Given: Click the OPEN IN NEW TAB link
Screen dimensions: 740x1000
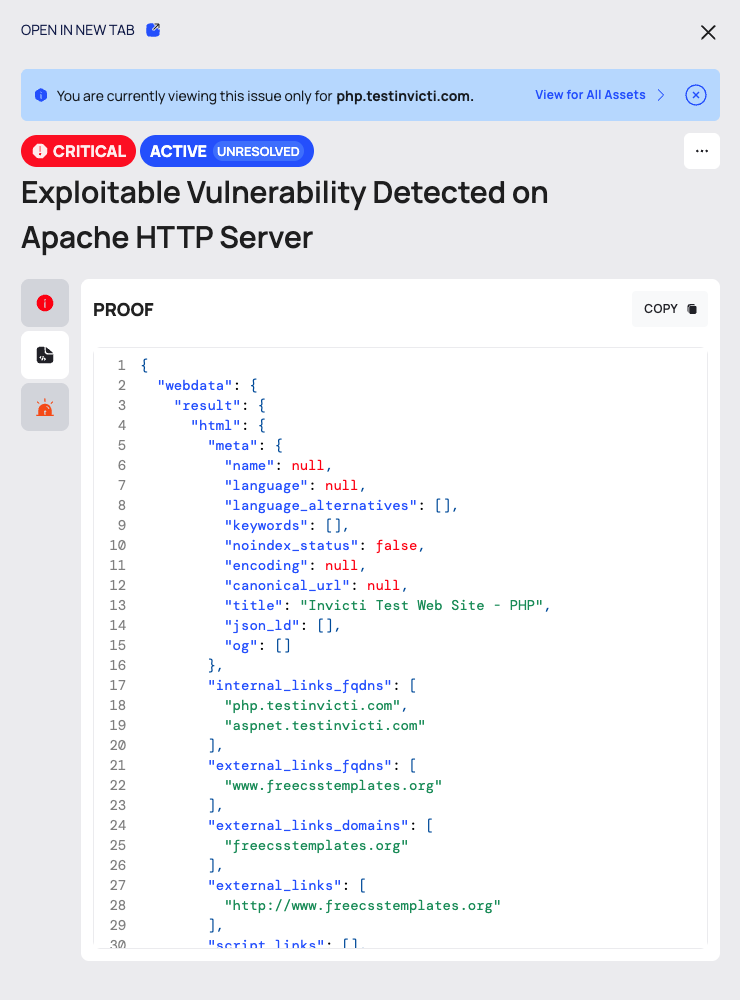Looking at the screenshot, I should tap(78, 30).
